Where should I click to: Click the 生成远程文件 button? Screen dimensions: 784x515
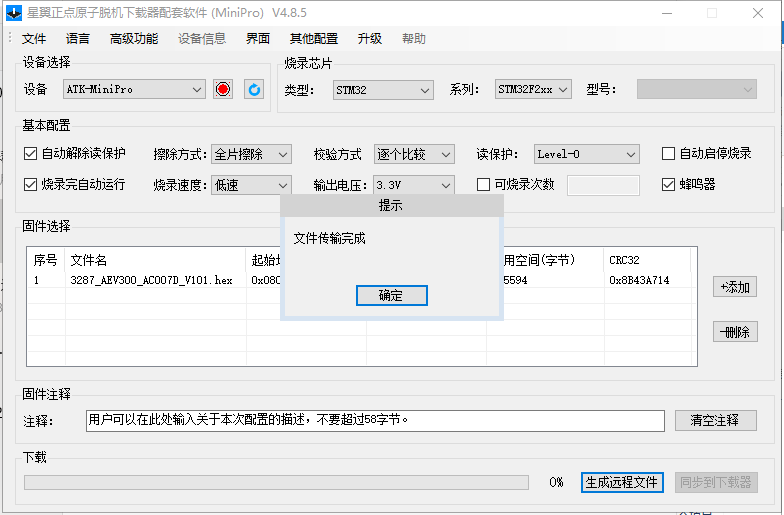click(622, 482)
